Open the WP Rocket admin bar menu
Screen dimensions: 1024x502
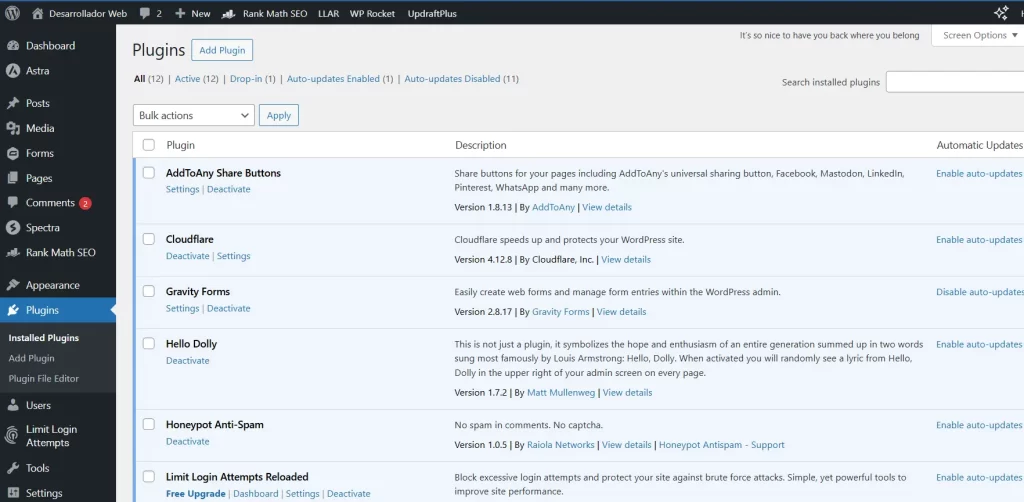click(372, 13)
